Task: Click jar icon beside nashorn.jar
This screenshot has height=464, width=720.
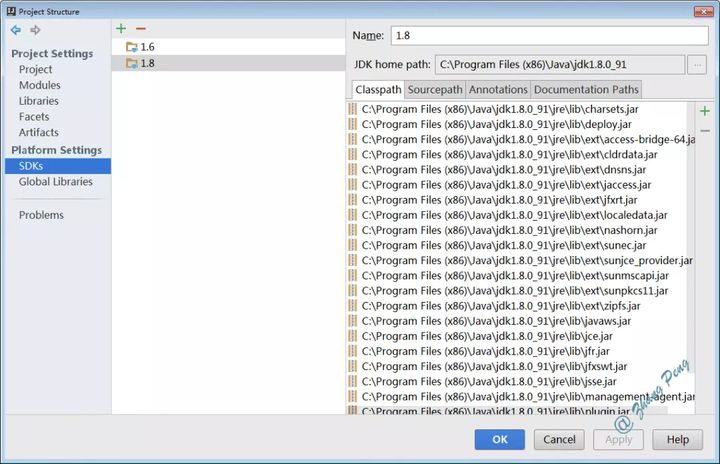Action: tap(353, 230)
